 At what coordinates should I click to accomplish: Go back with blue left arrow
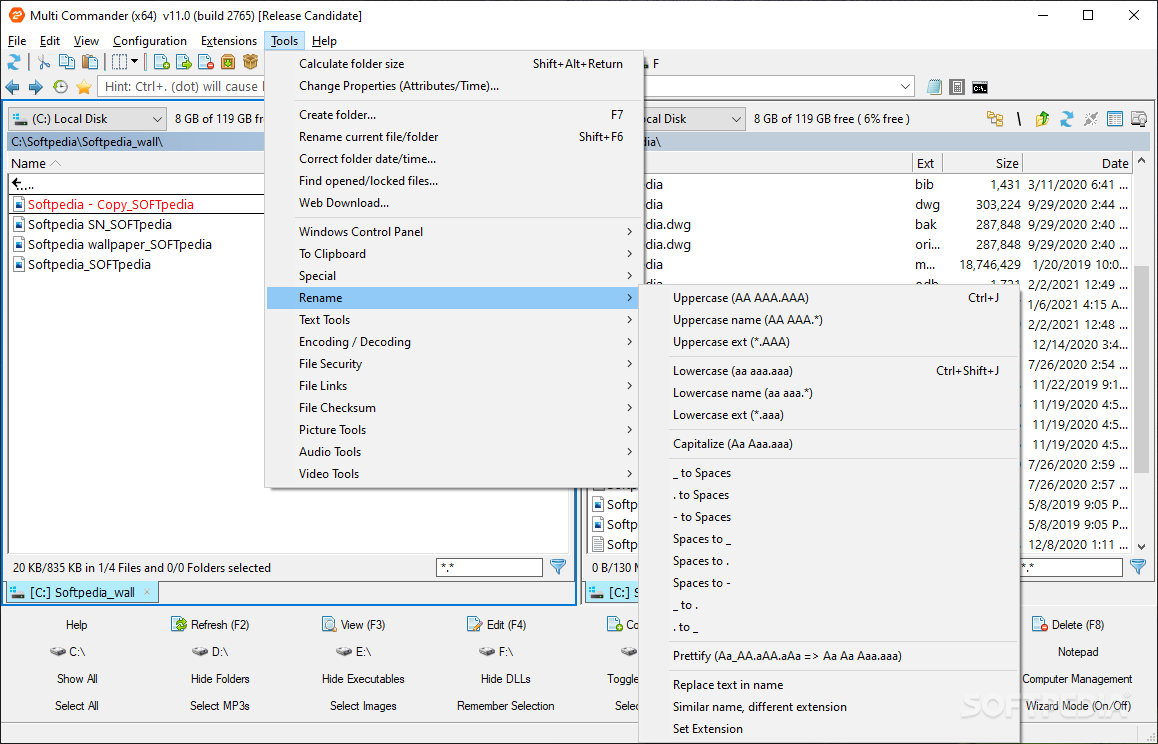(x=13, y=87)
